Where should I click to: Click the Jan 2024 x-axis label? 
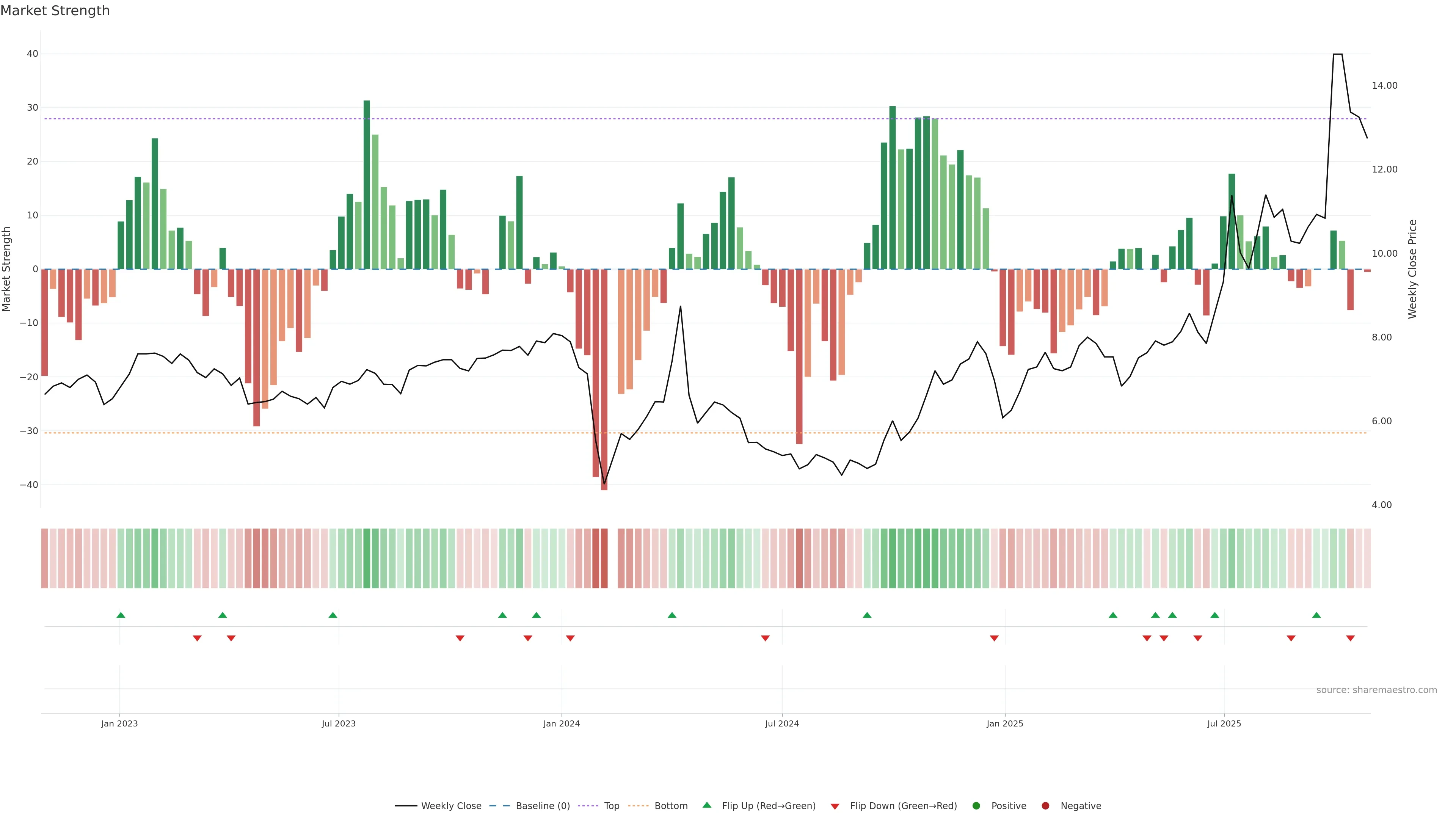pyautogui.click(x=561, y=723)
